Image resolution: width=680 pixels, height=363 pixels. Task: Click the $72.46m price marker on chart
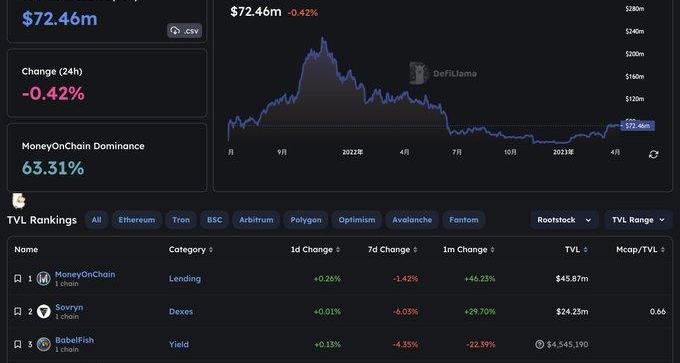pyautogui.click(x=638, y=126)
